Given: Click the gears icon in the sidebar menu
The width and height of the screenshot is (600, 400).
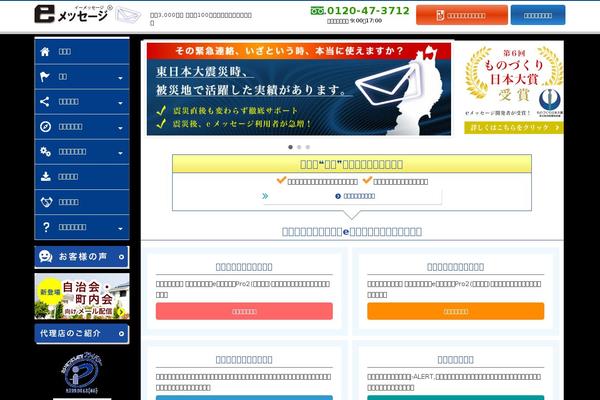Looking at the screenshot, I should (x=46, y=152).
